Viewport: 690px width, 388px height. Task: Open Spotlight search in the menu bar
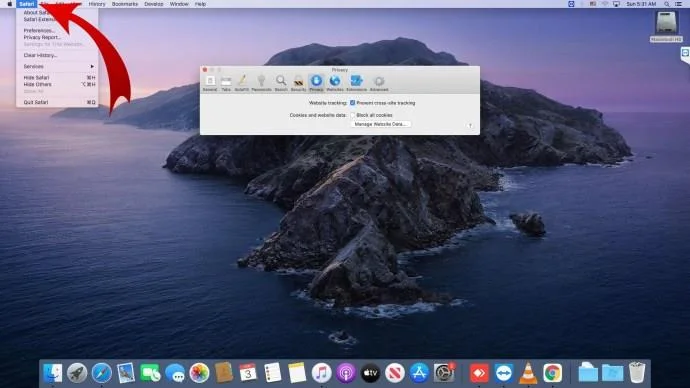tap(667, 4)
